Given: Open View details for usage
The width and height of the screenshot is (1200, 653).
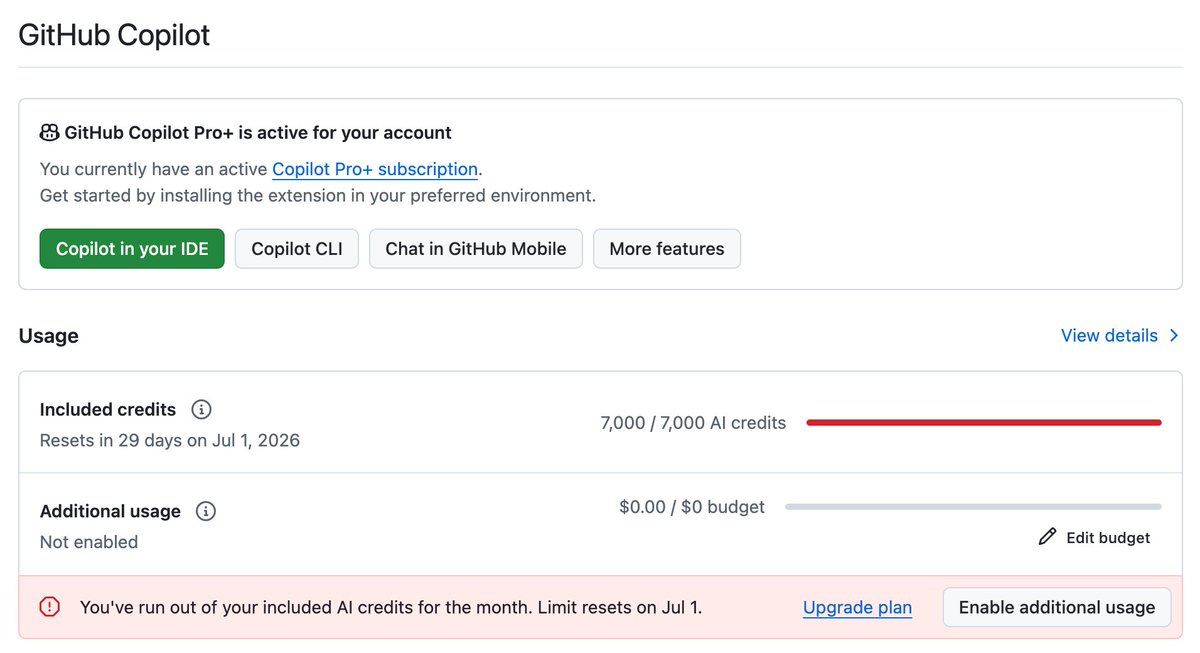Looking at the screenshot, I should point(1109,335).
